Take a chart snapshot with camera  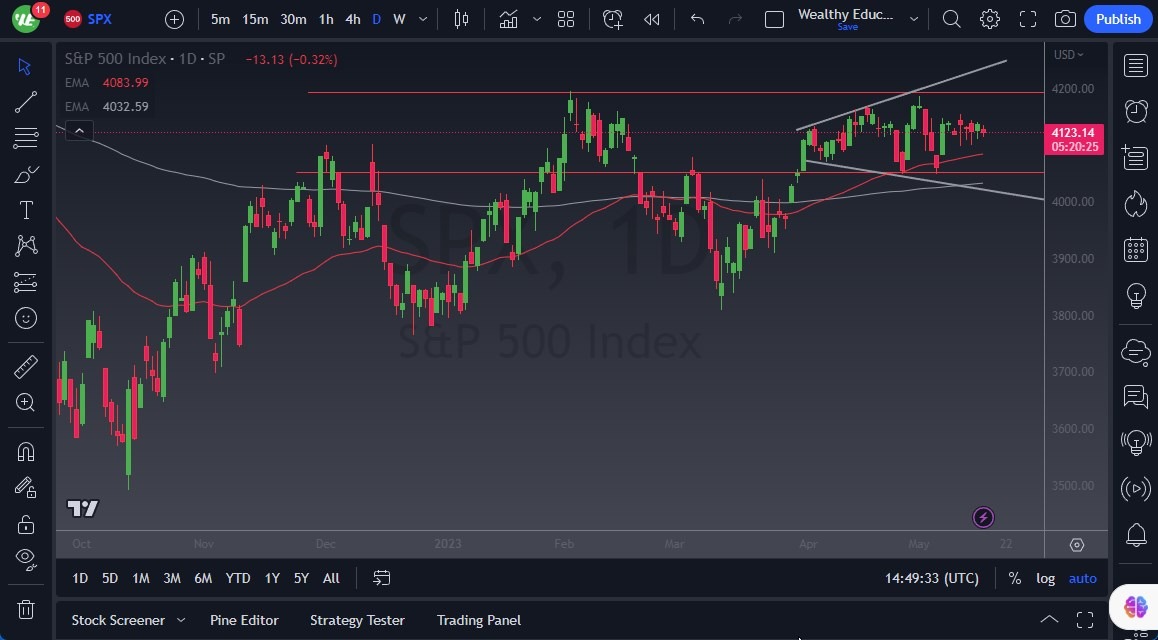(1065, 19)
